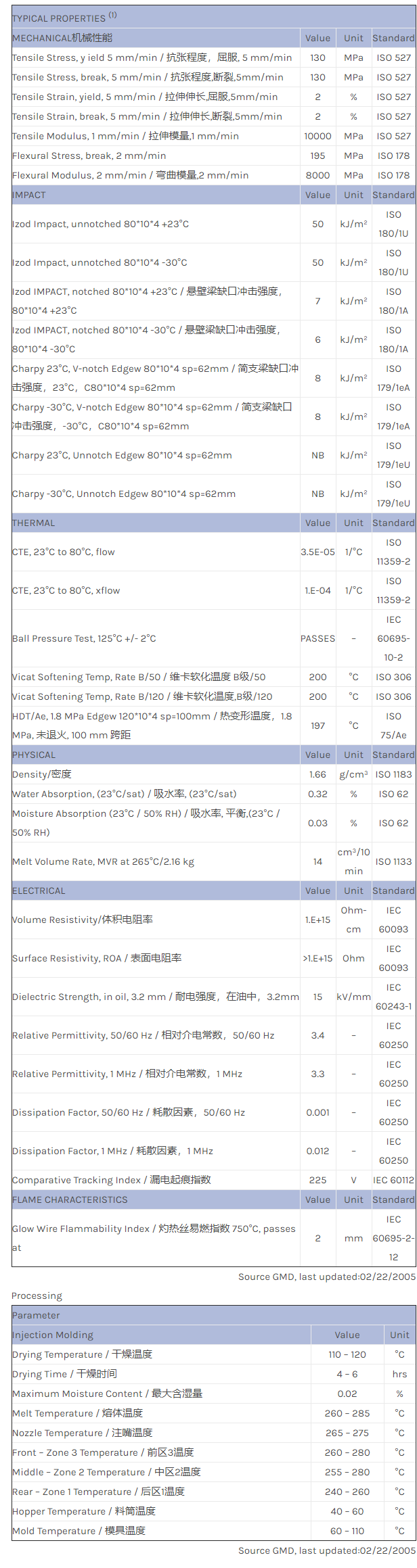Click the Flexural Stress, break row label
417x1568 pixels.
[x=89, y=156]
